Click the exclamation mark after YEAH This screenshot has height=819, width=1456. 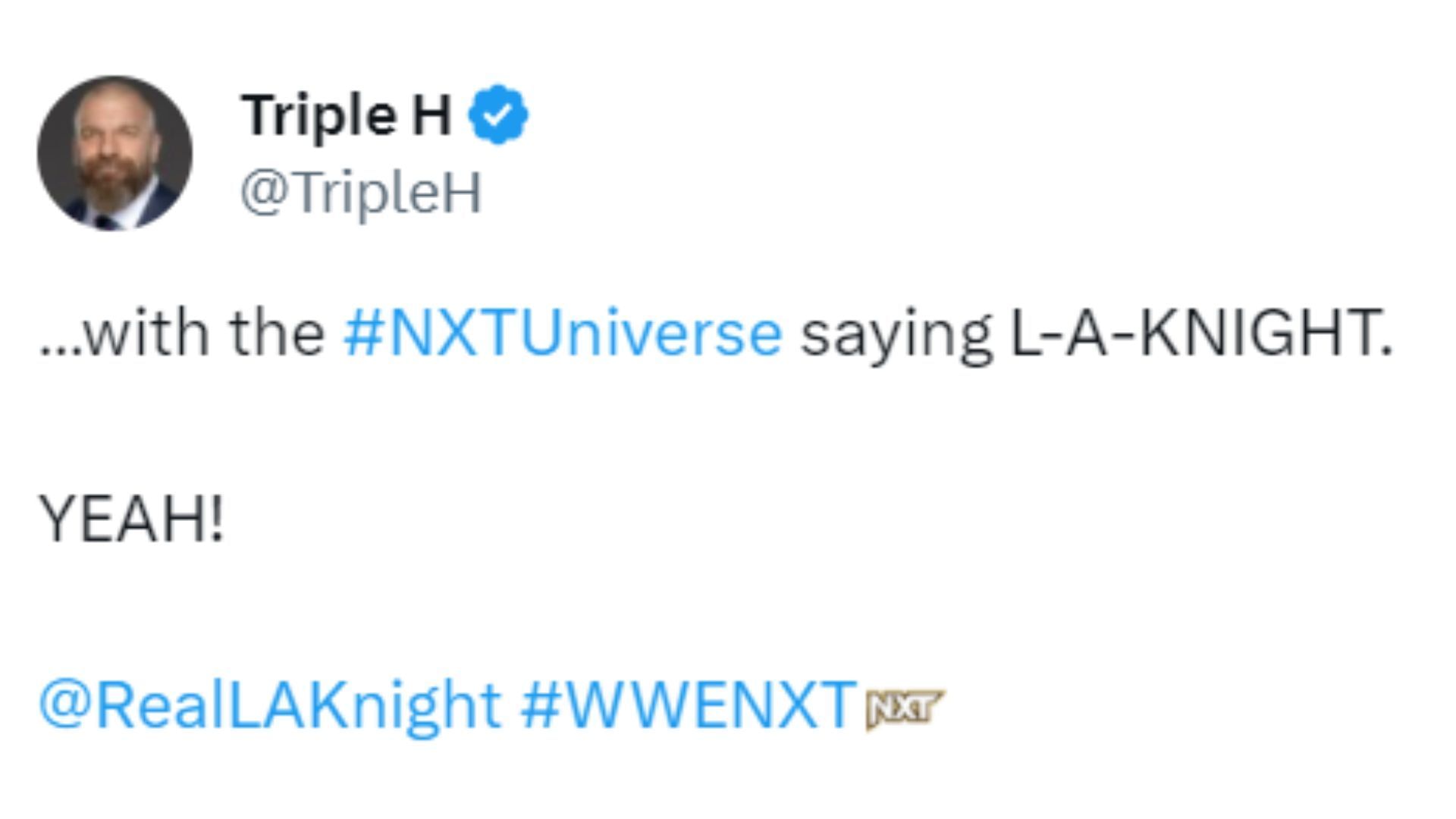point(218,519)
